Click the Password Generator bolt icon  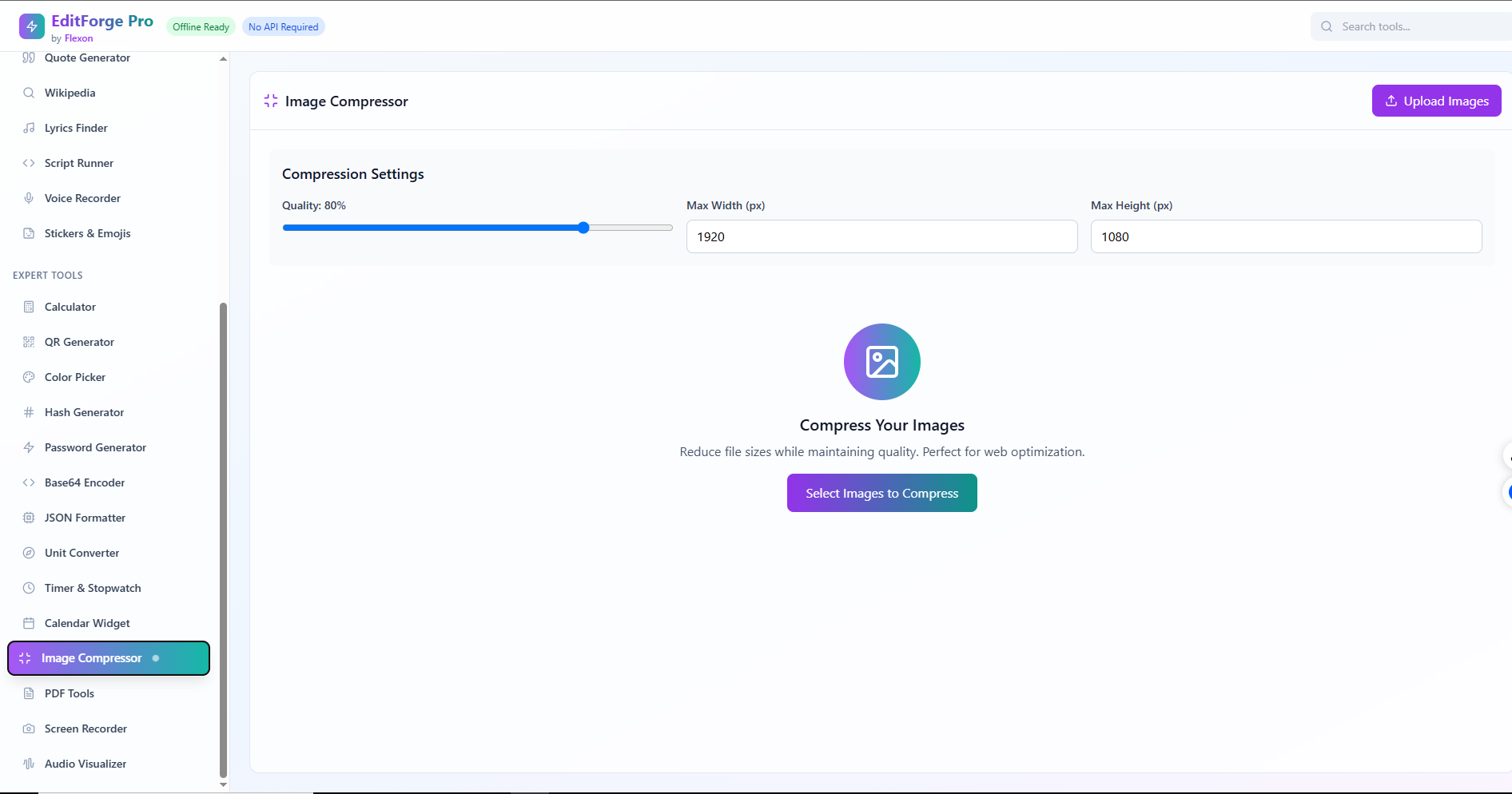click(29, 447)
